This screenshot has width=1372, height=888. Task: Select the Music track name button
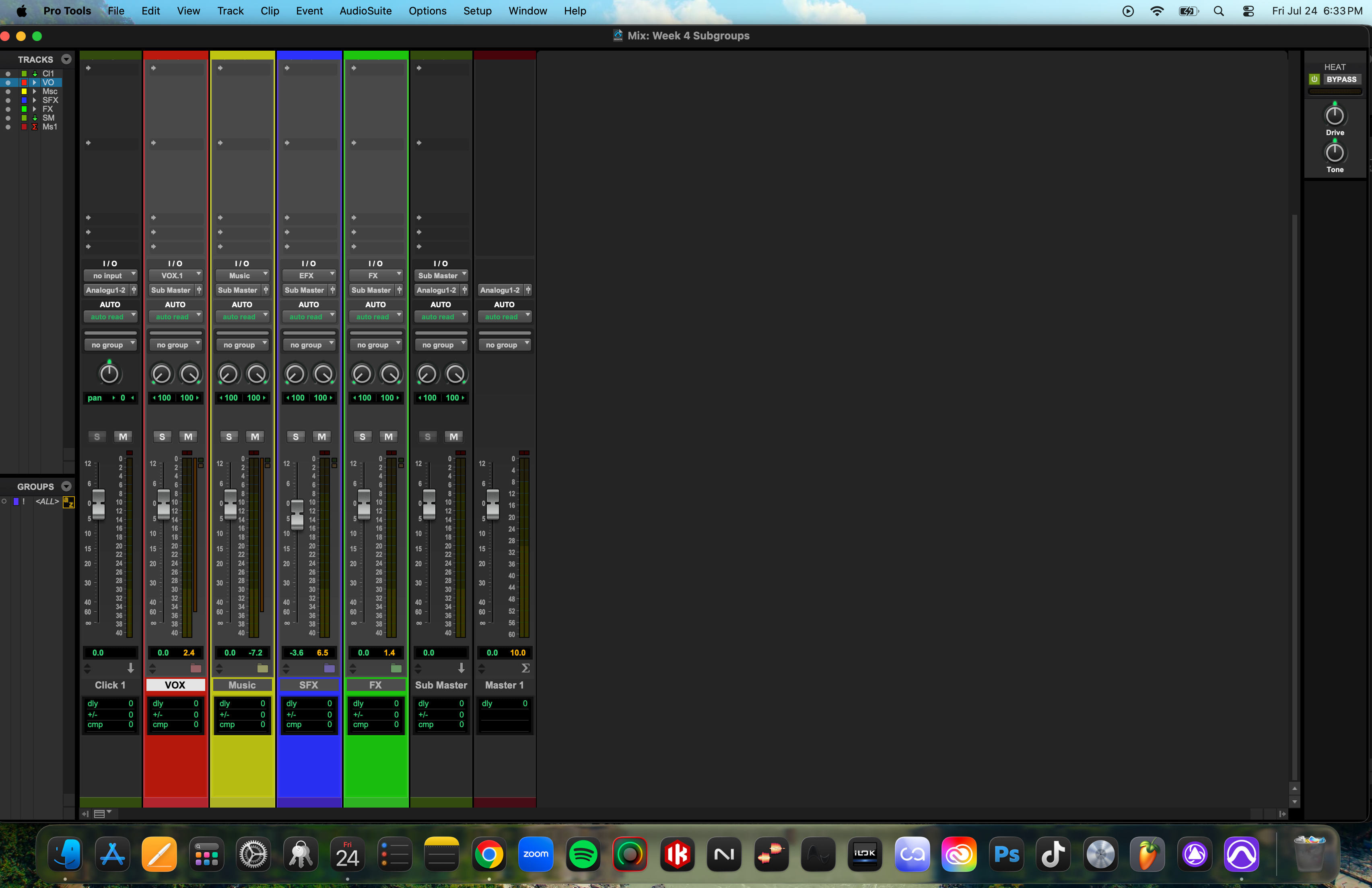tap(242, 684)
